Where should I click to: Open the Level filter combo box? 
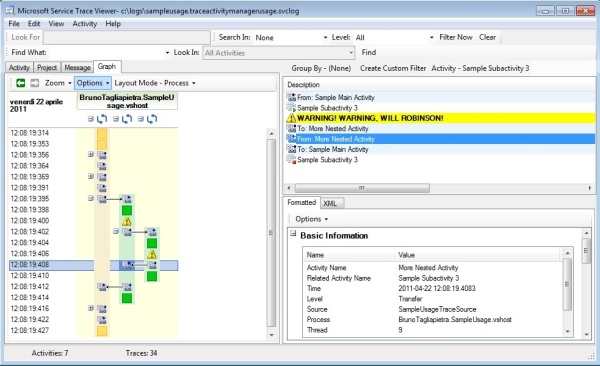pos(394,38)
